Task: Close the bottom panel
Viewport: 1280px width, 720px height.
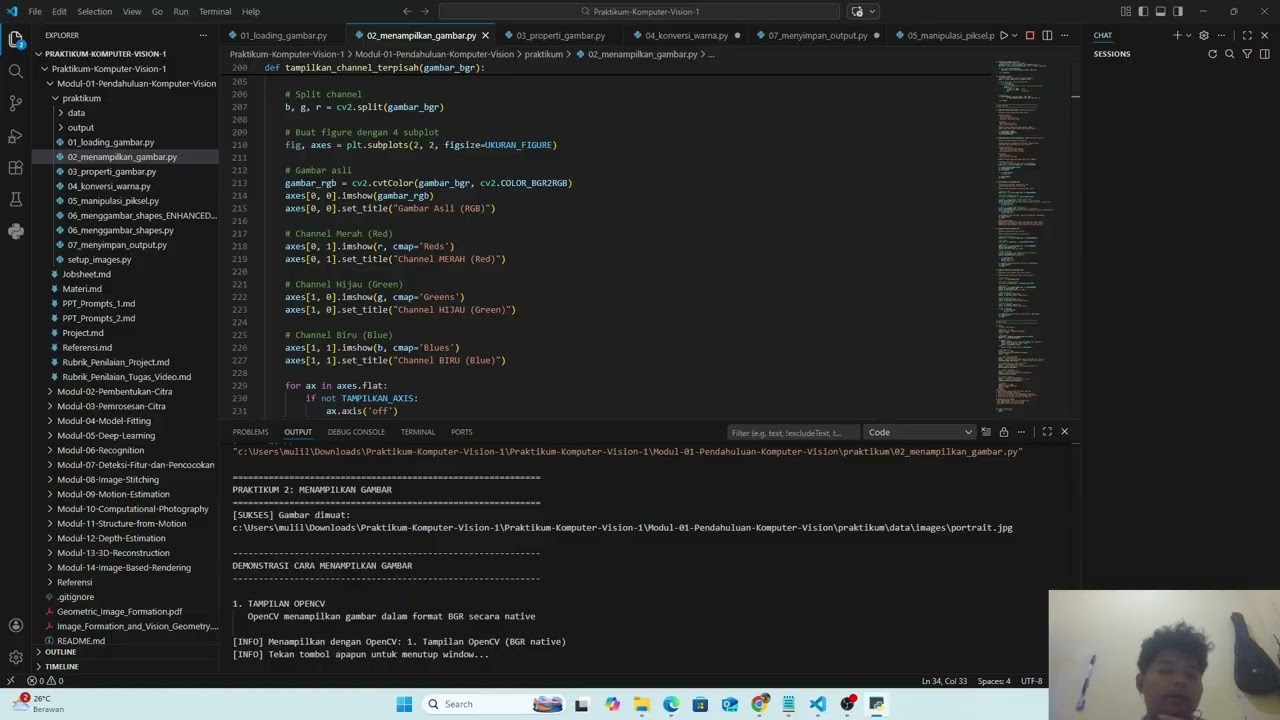Action: [x=1064, y=432]
